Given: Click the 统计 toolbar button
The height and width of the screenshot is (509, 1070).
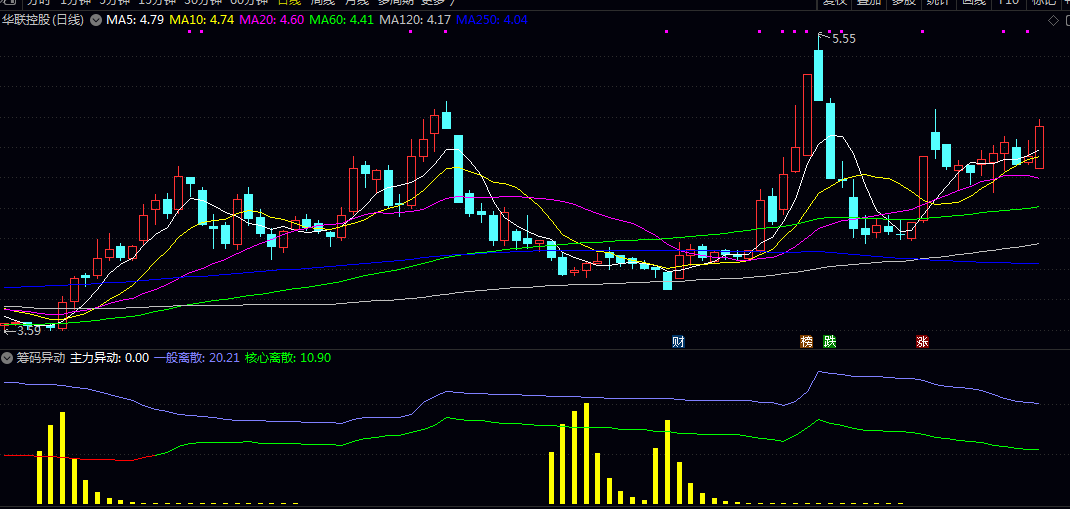Looking at the screenshot, I should [940, 3].
